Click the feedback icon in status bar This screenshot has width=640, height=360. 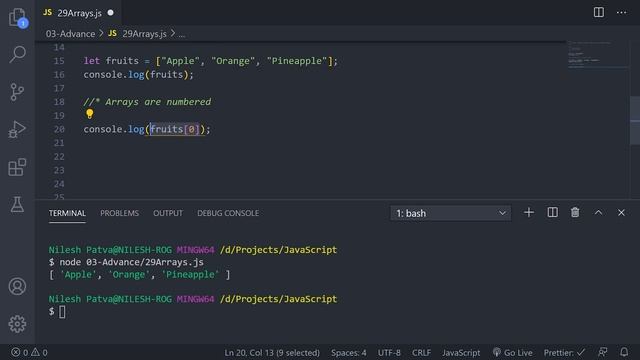pos(602,352)
